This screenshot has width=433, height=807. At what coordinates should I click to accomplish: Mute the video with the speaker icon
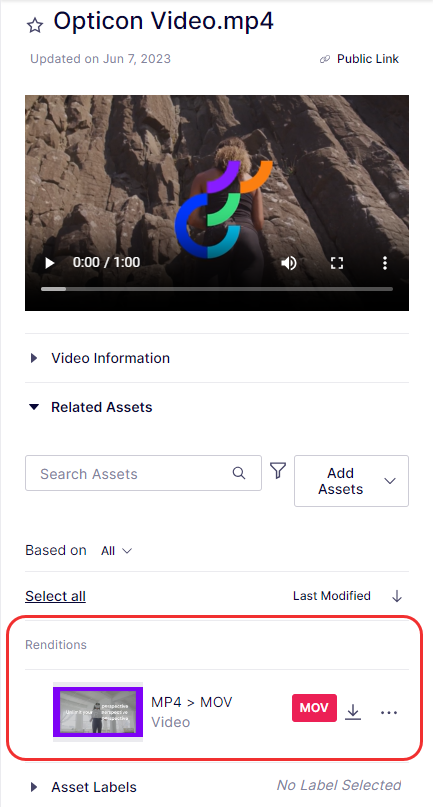pyautogui.click(x=289, y=263)
